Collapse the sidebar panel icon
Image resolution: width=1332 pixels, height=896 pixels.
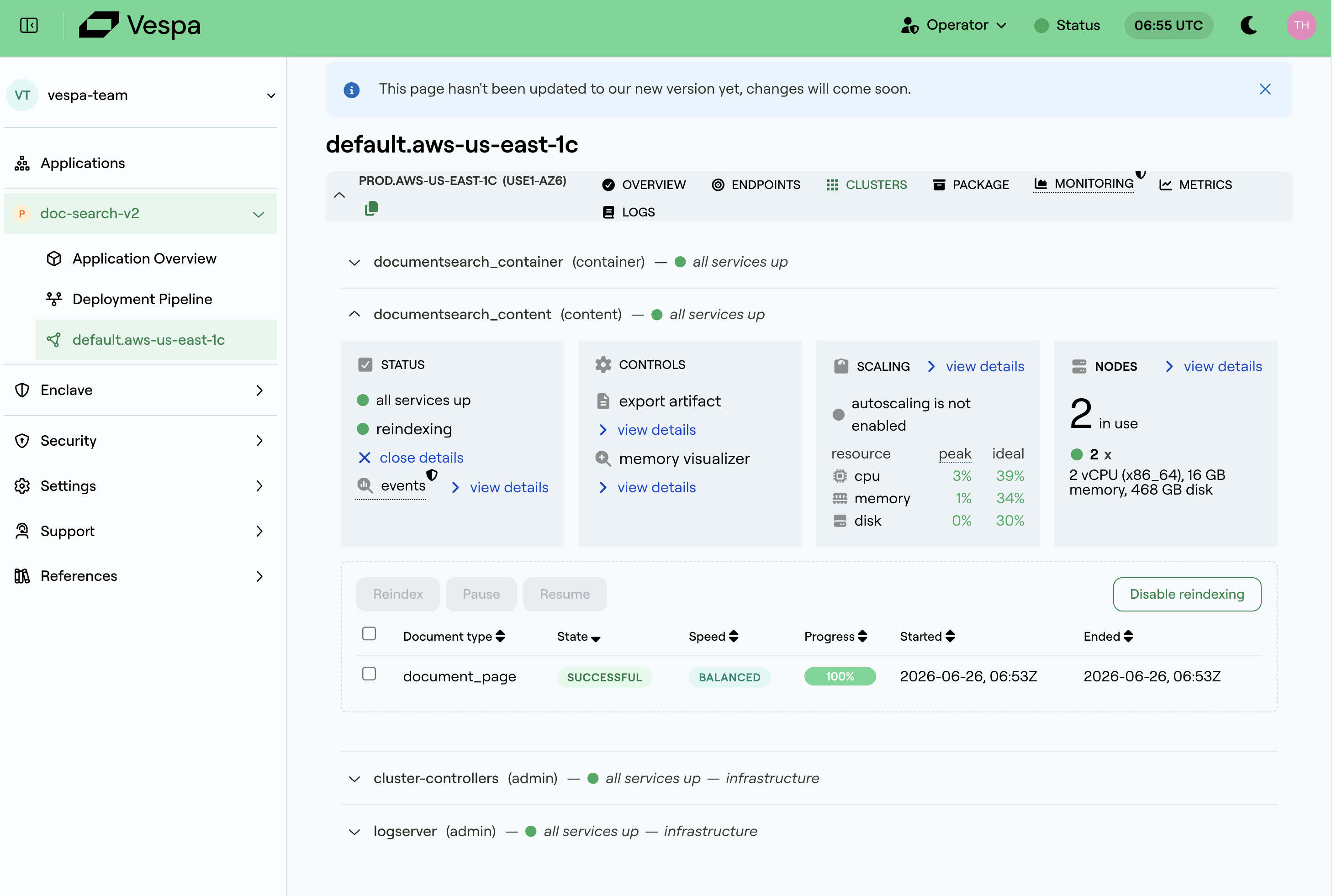pyautogui.click(x=29, y=25)
